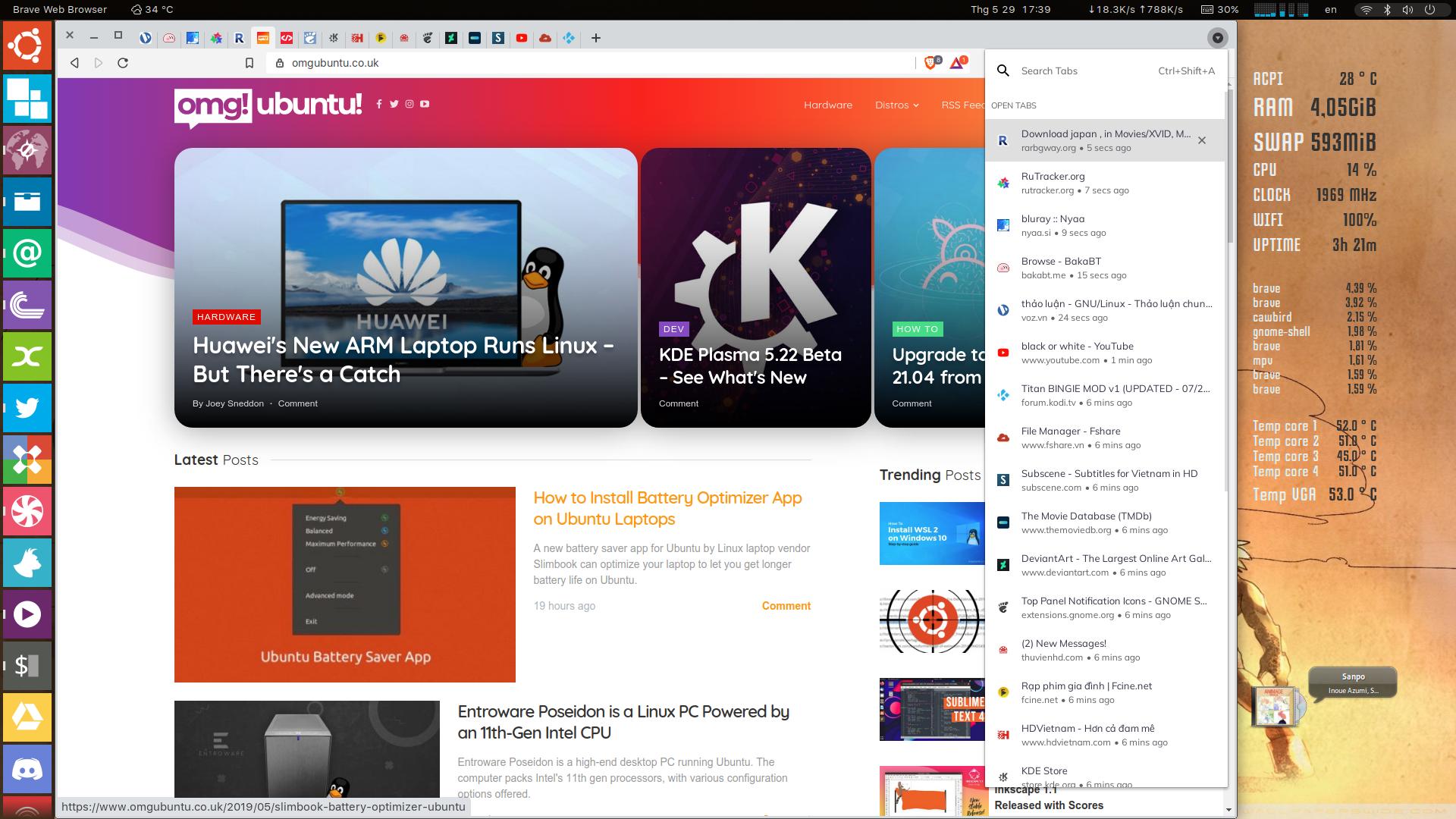Click the Search Tabs input field

[x=1086, y=71]
